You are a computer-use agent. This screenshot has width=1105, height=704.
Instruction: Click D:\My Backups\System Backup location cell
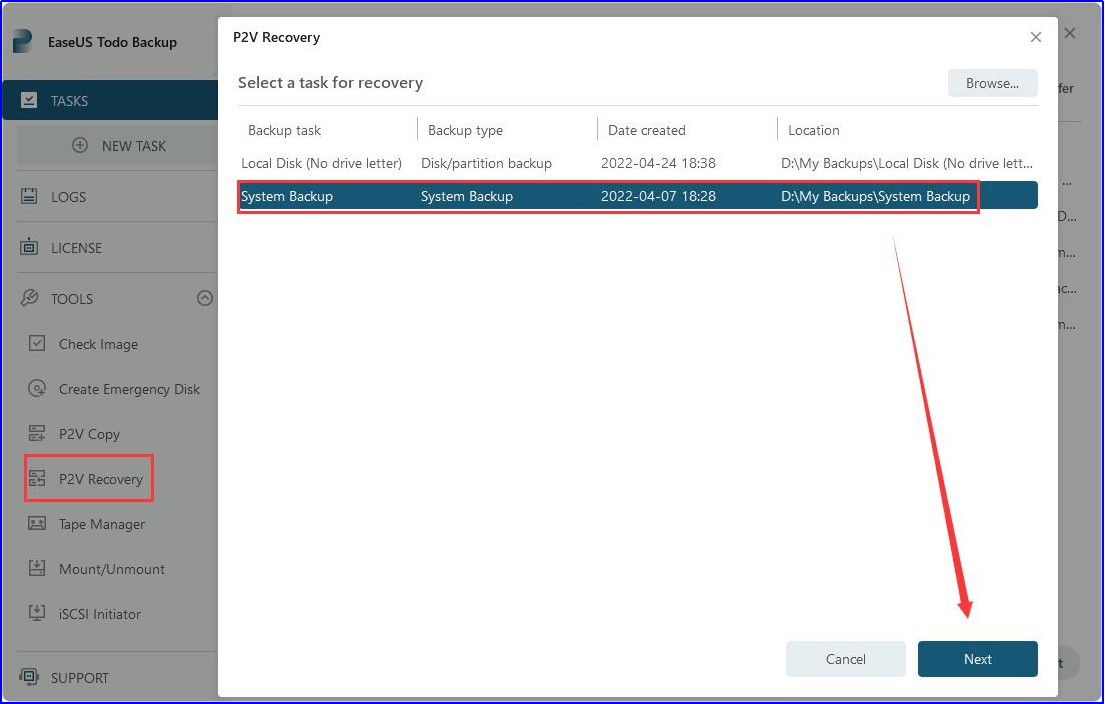[875, 197]
